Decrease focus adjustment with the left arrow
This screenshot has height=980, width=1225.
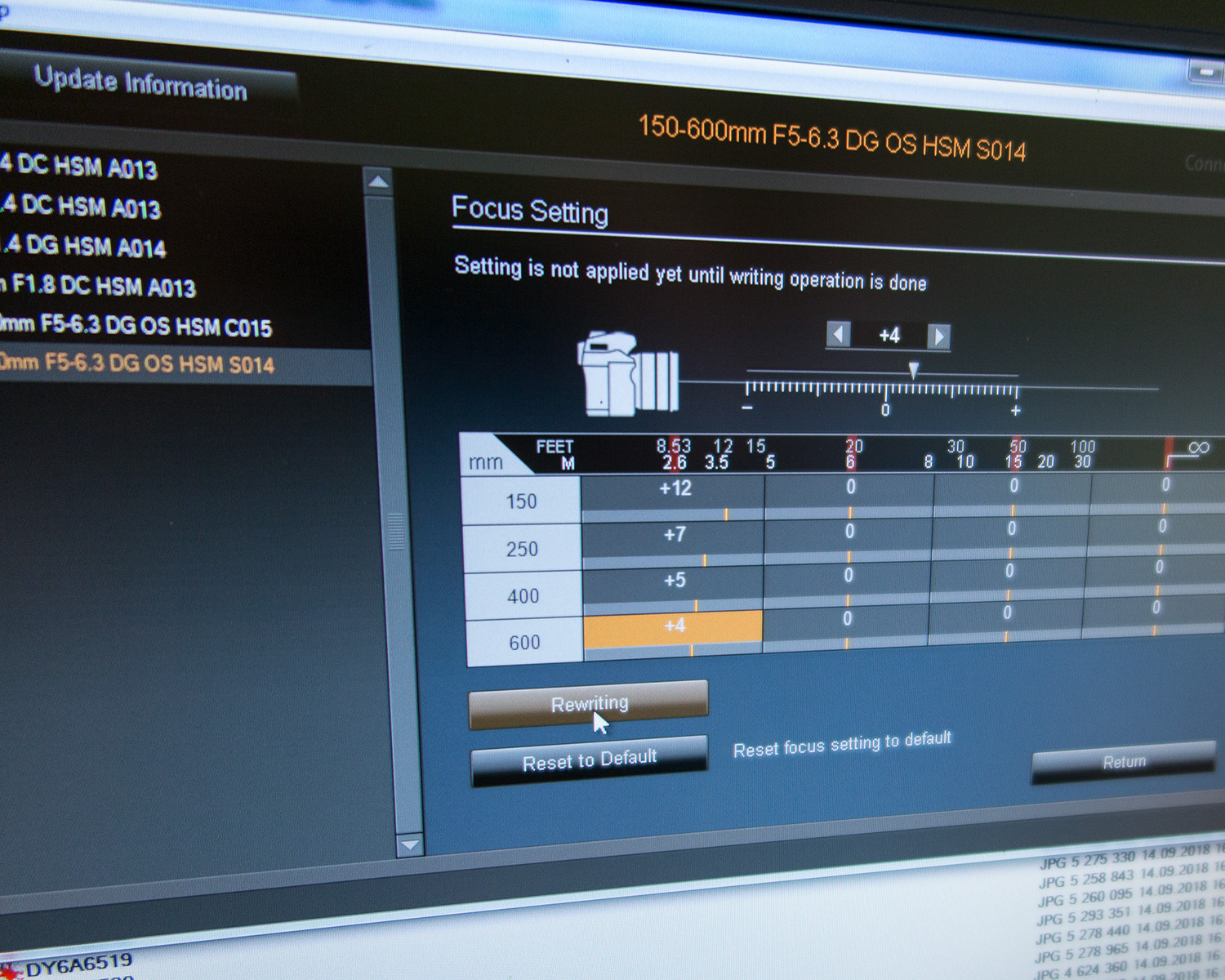pyautogui.click(x=838, y=334)
